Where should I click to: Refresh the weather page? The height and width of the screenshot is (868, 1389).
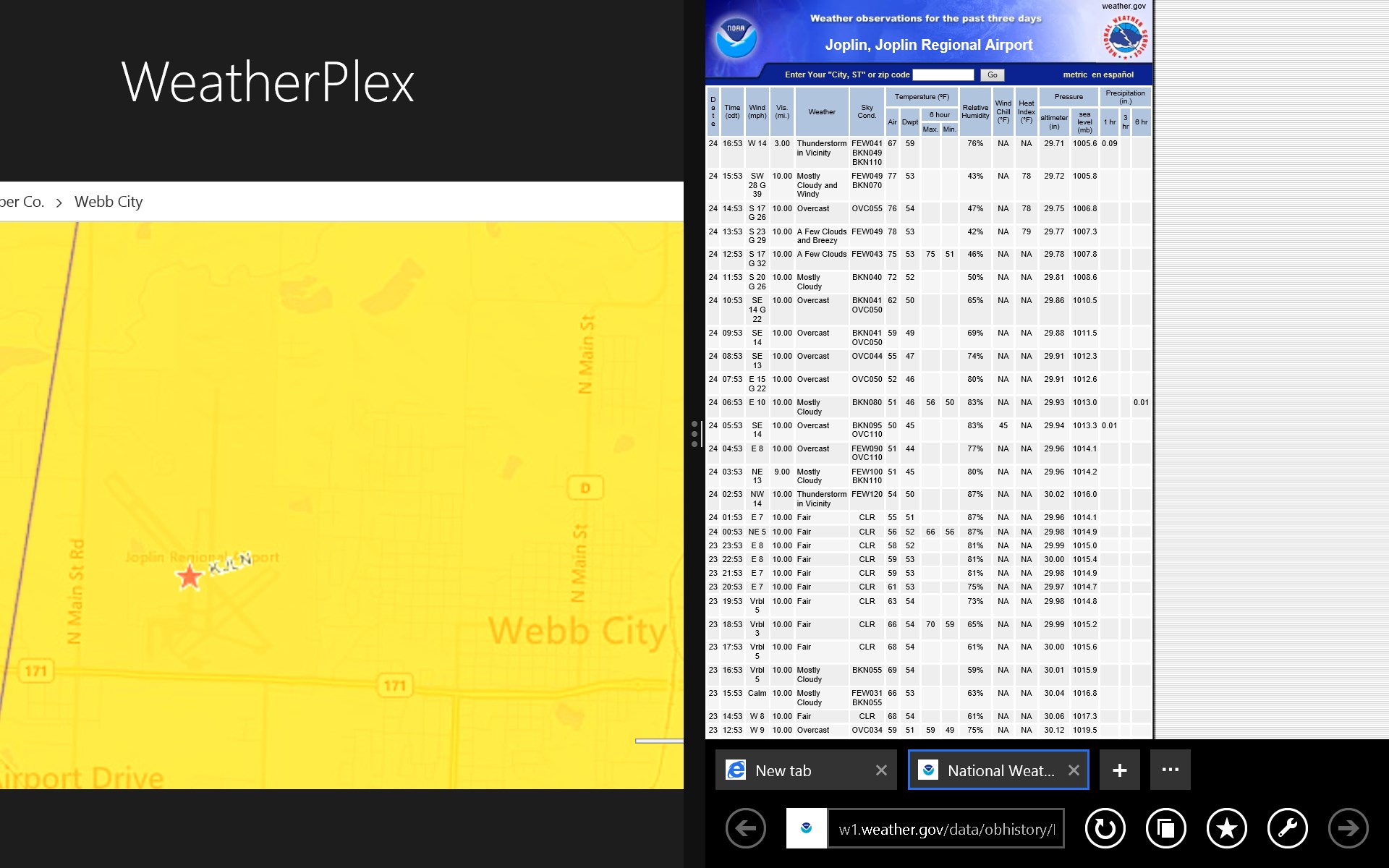coord(1105,828)
